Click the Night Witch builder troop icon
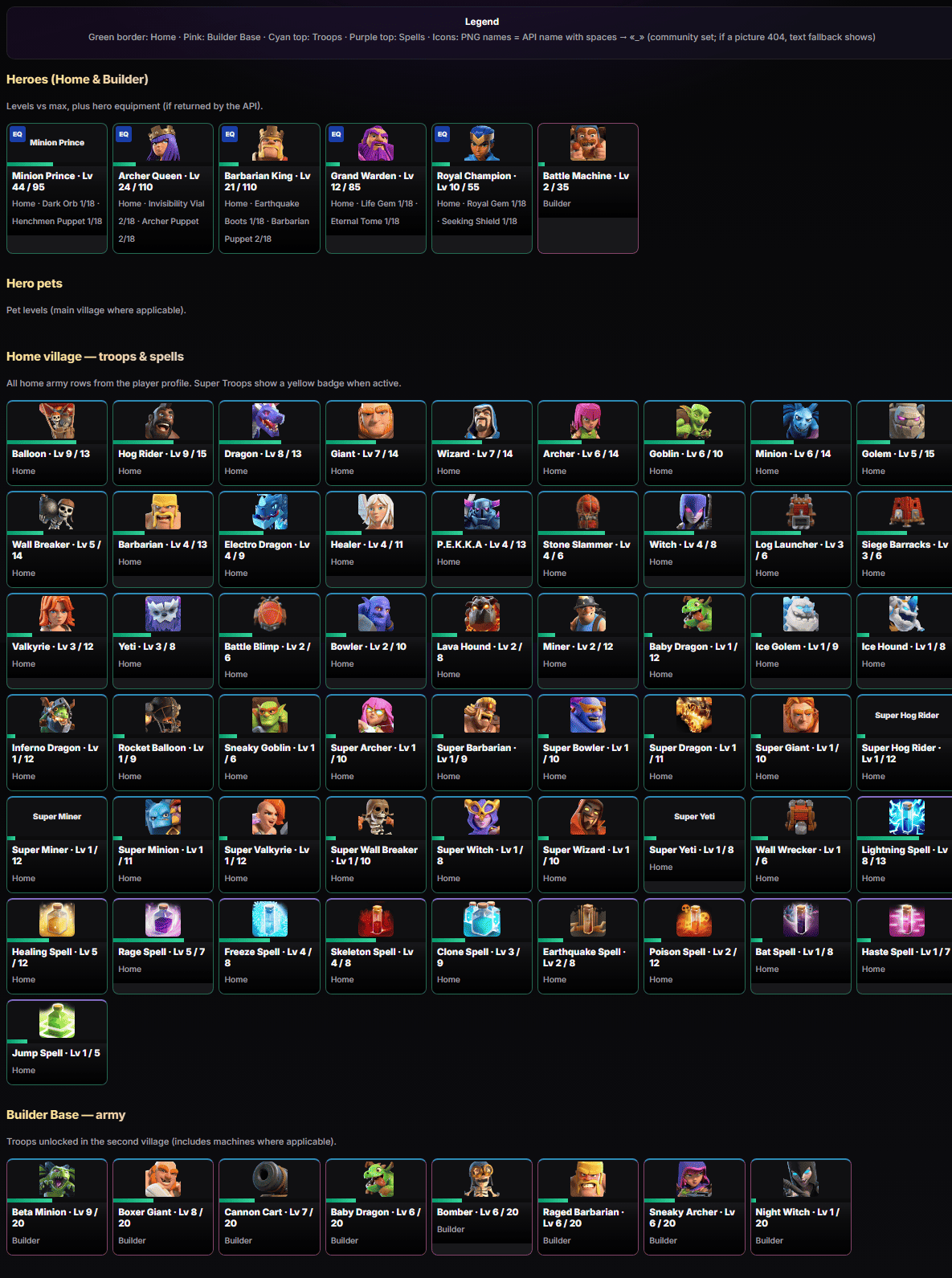Image resolution: width=952 pixels, height=1278 pixels. pyautogui.click(x=800, y=1179)
